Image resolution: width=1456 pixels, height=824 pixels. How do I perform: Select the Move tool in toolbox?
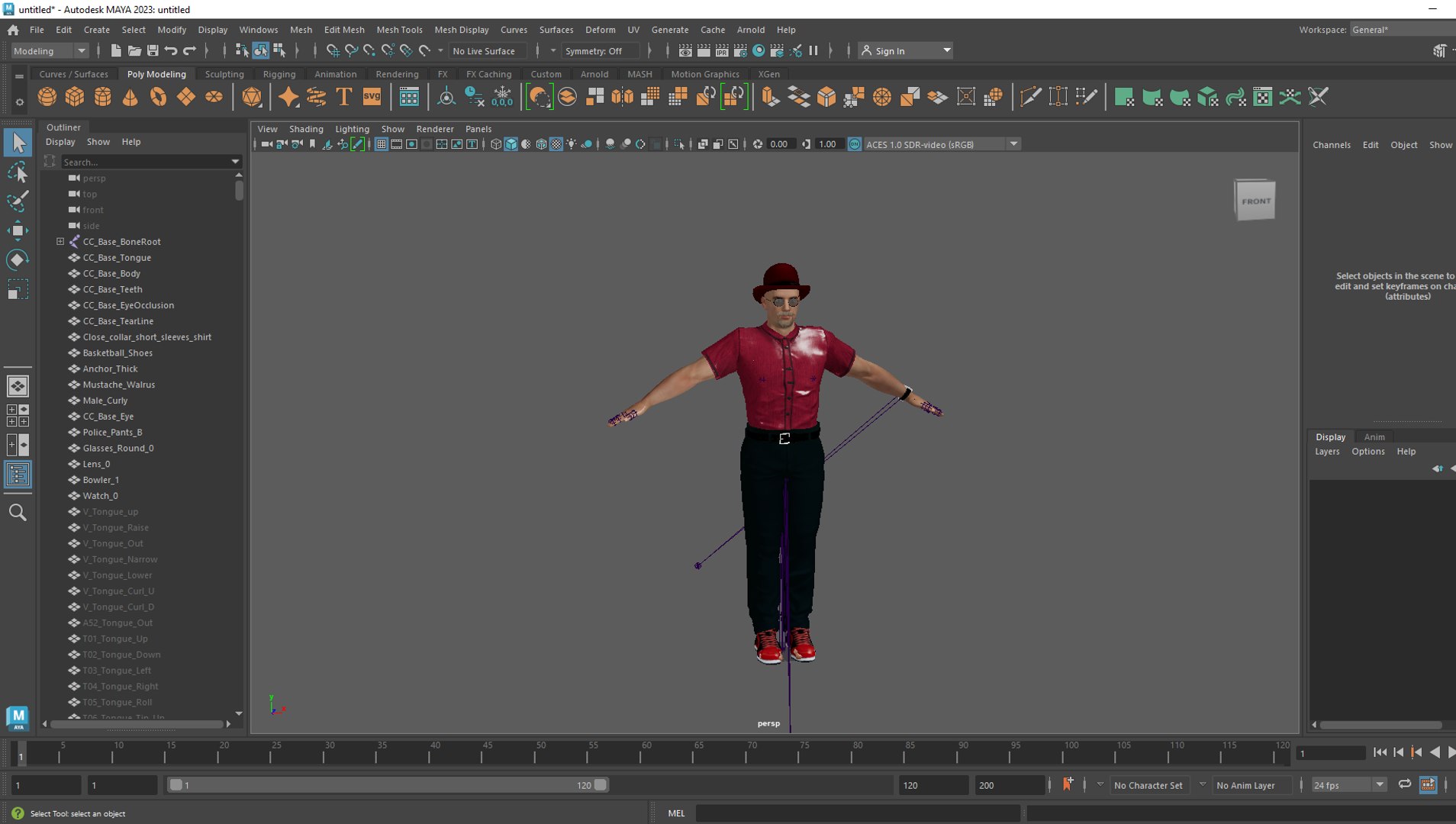17,230
